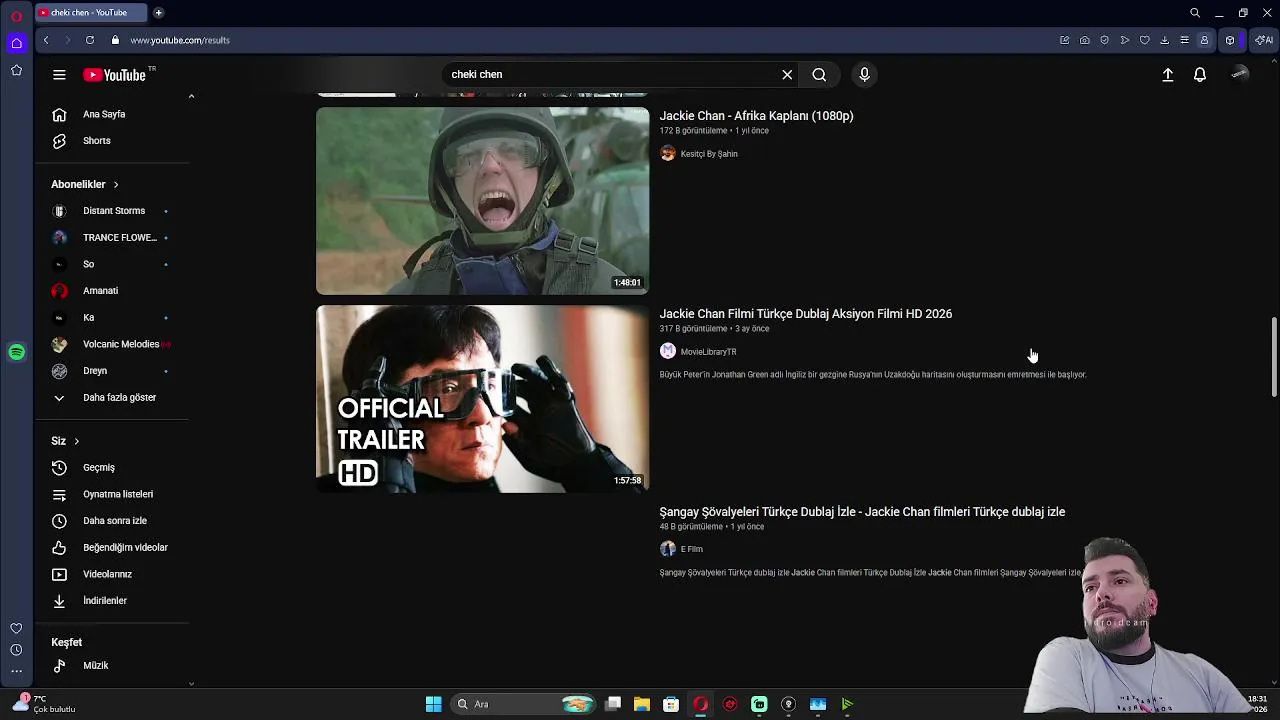Open Opera AI assistant button
Image resolution: width=1280 pixels, height=720 pixels.
pyautogui.click(x=1263, y=40)
